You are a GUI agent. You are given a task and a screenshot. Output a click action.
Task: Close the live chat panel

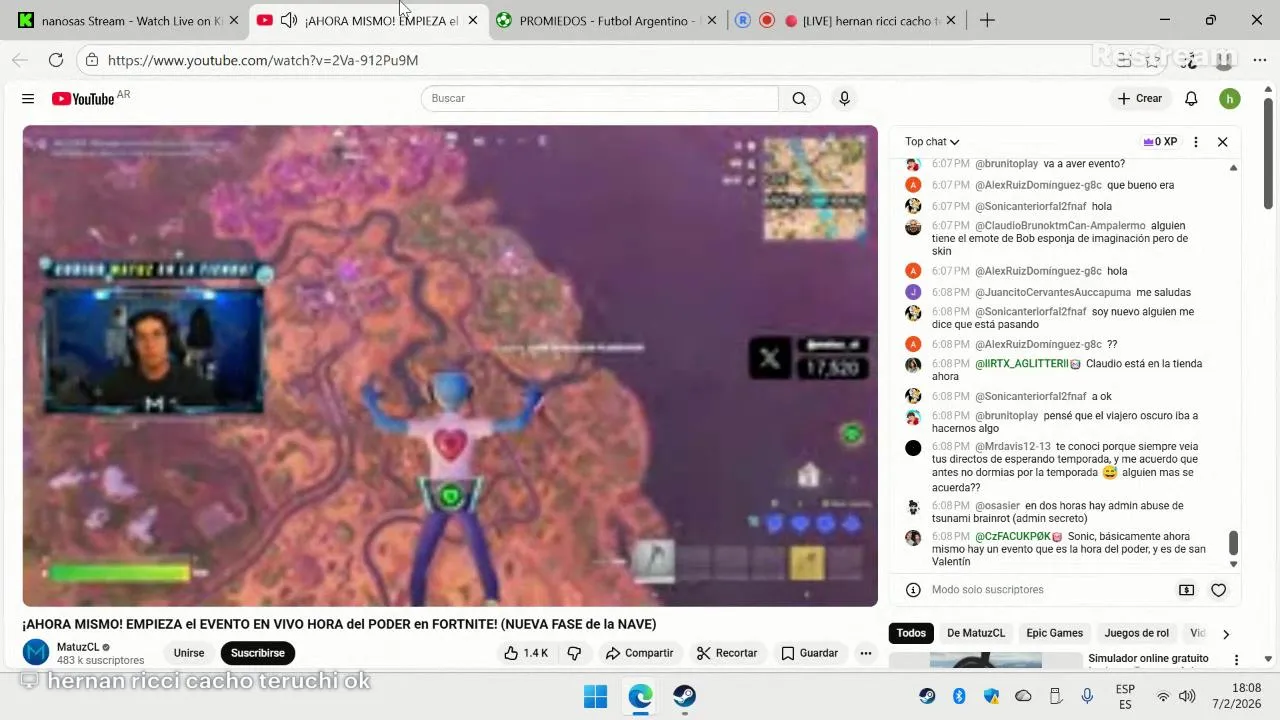pyautogui.click(x=1222, y=142)
